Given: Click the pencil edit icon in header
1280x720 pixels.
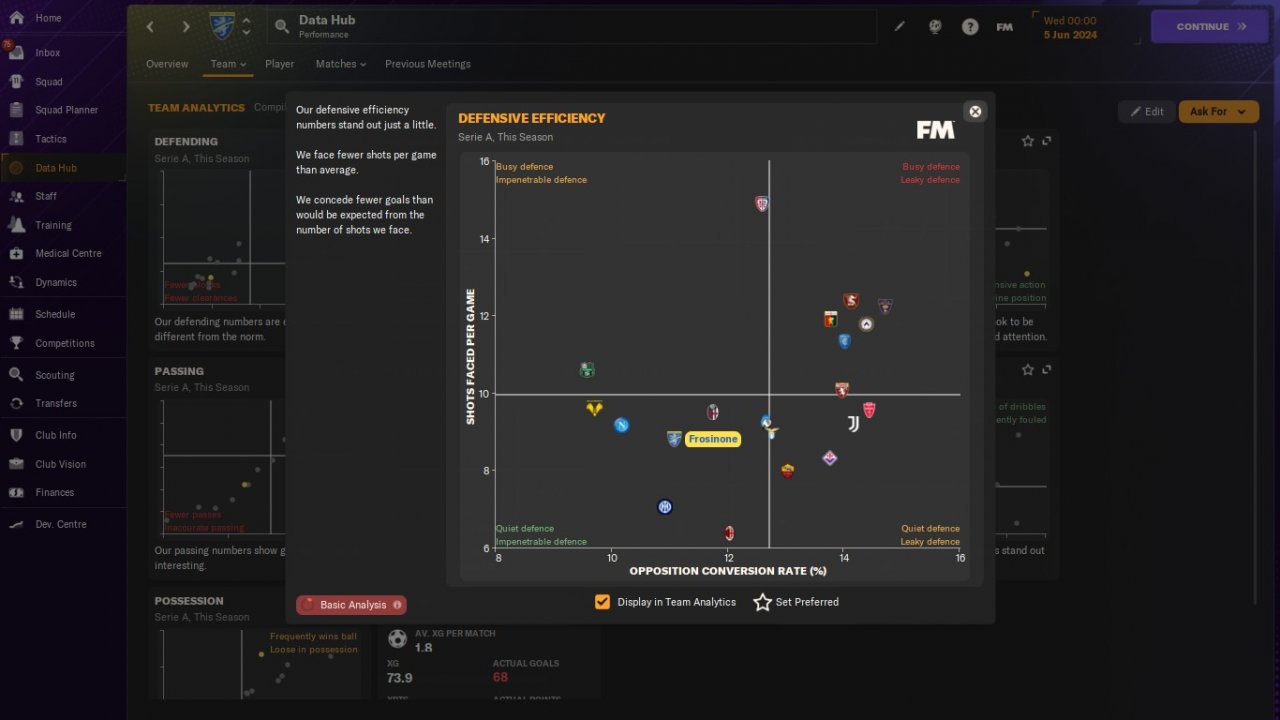Looking at the screenshot, I should click(x=899, y=27).
